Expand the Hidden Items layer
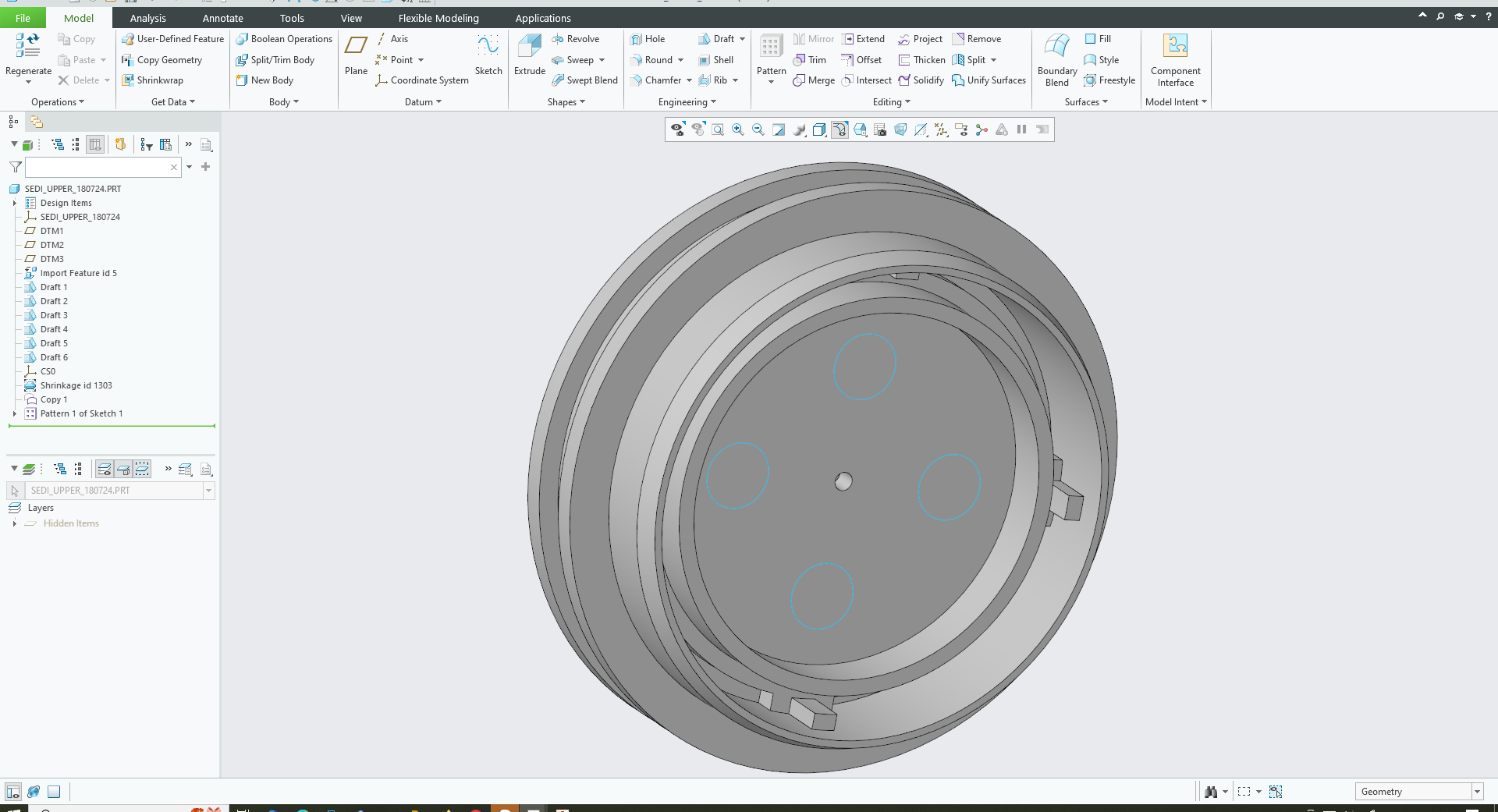The image size is (1498, 812). (15, 523)
